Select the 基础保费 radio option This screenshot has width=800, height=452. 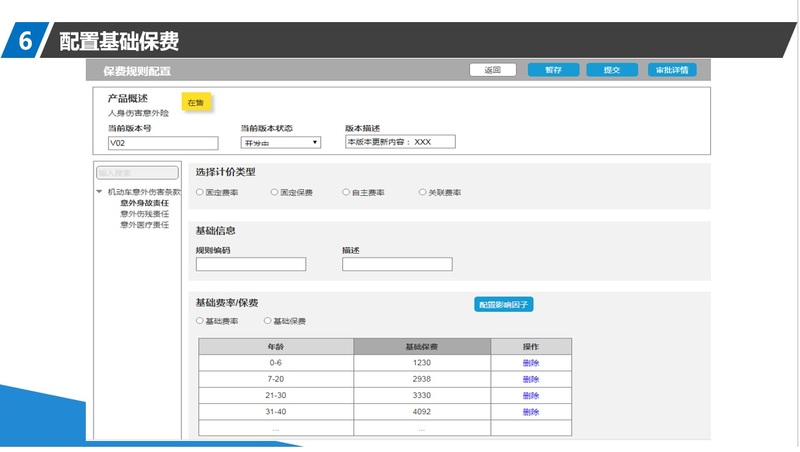tap(267, 321)
